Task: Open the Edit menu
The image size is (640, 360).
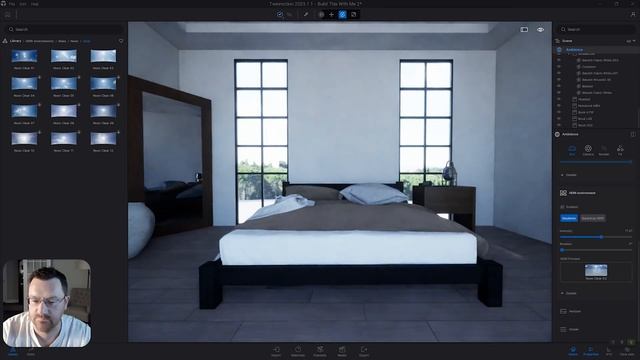Action: tap(23, 4)
